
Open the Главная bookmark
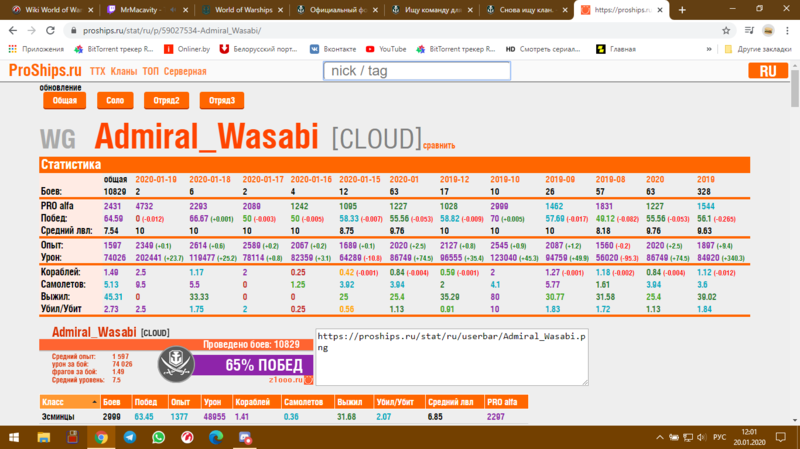[616, 49]
